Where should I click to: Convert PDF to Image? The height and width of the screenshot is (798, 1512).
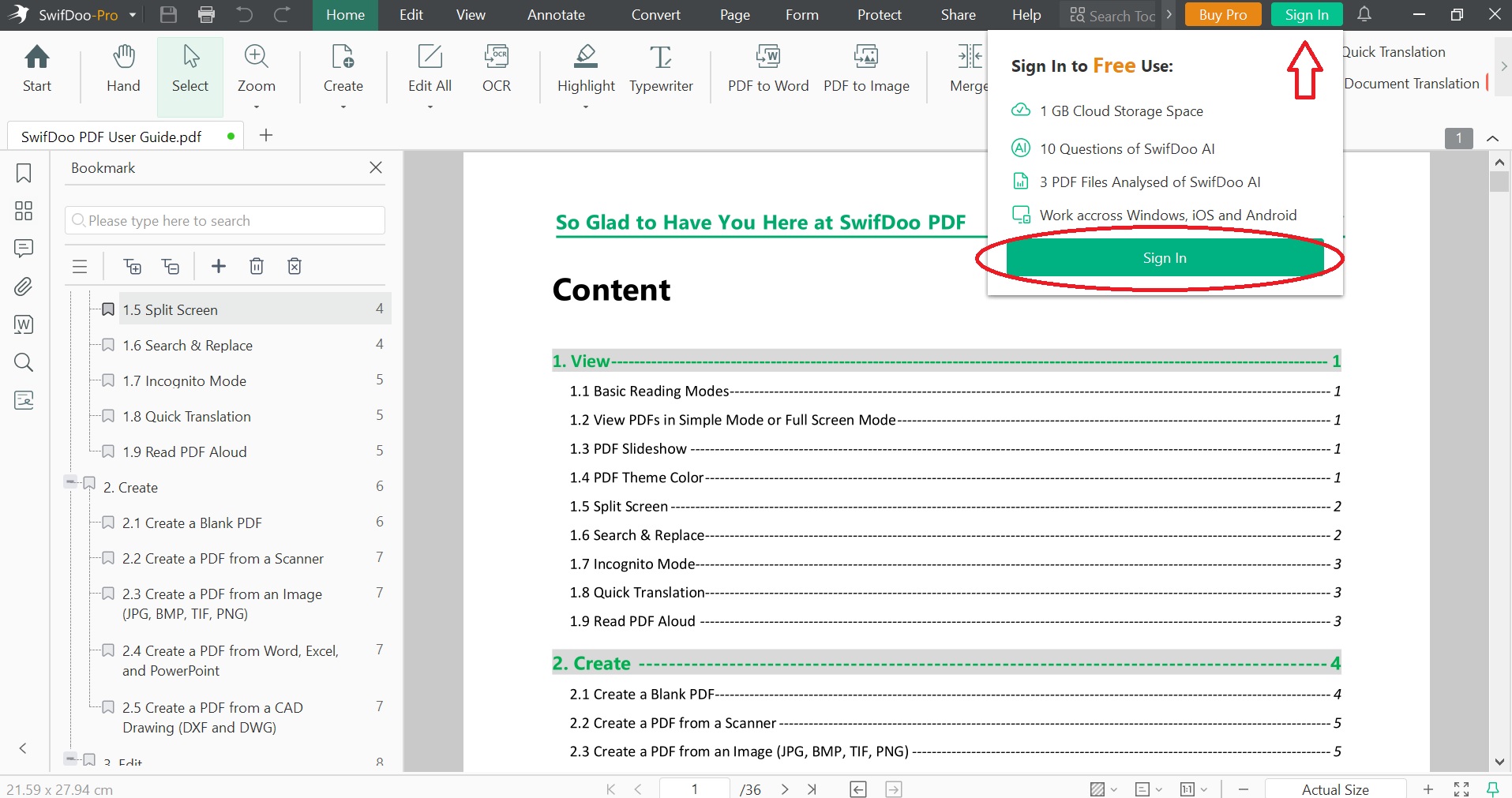tap(866, 69)
